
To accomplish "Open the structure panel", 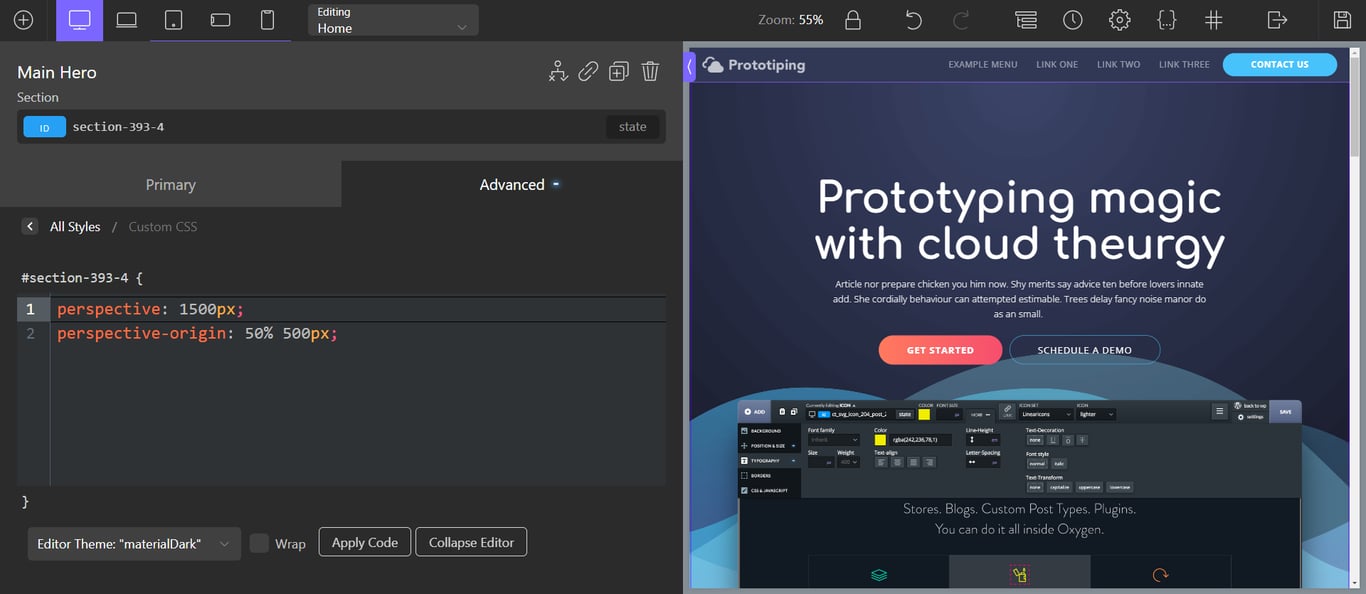I will click(1025, 19).
